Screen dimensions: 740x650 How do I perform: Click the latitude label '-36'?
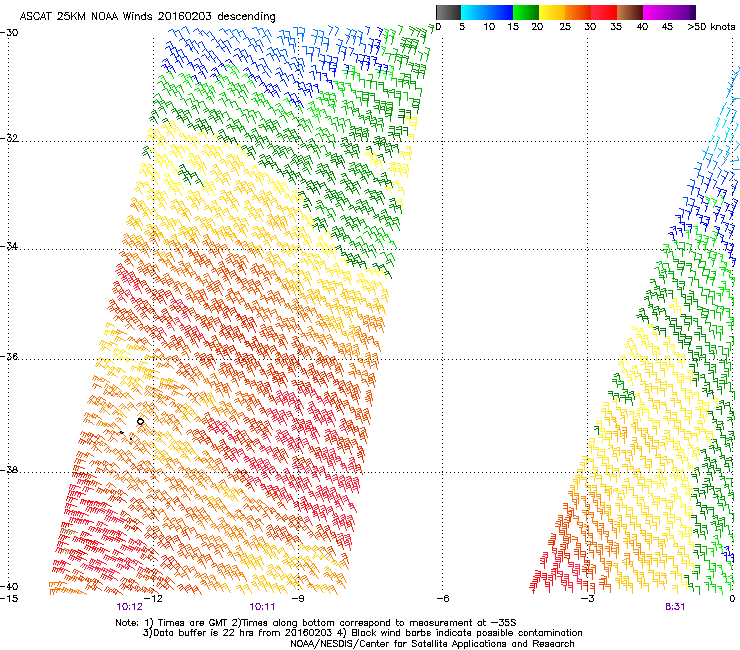(9, 356)
